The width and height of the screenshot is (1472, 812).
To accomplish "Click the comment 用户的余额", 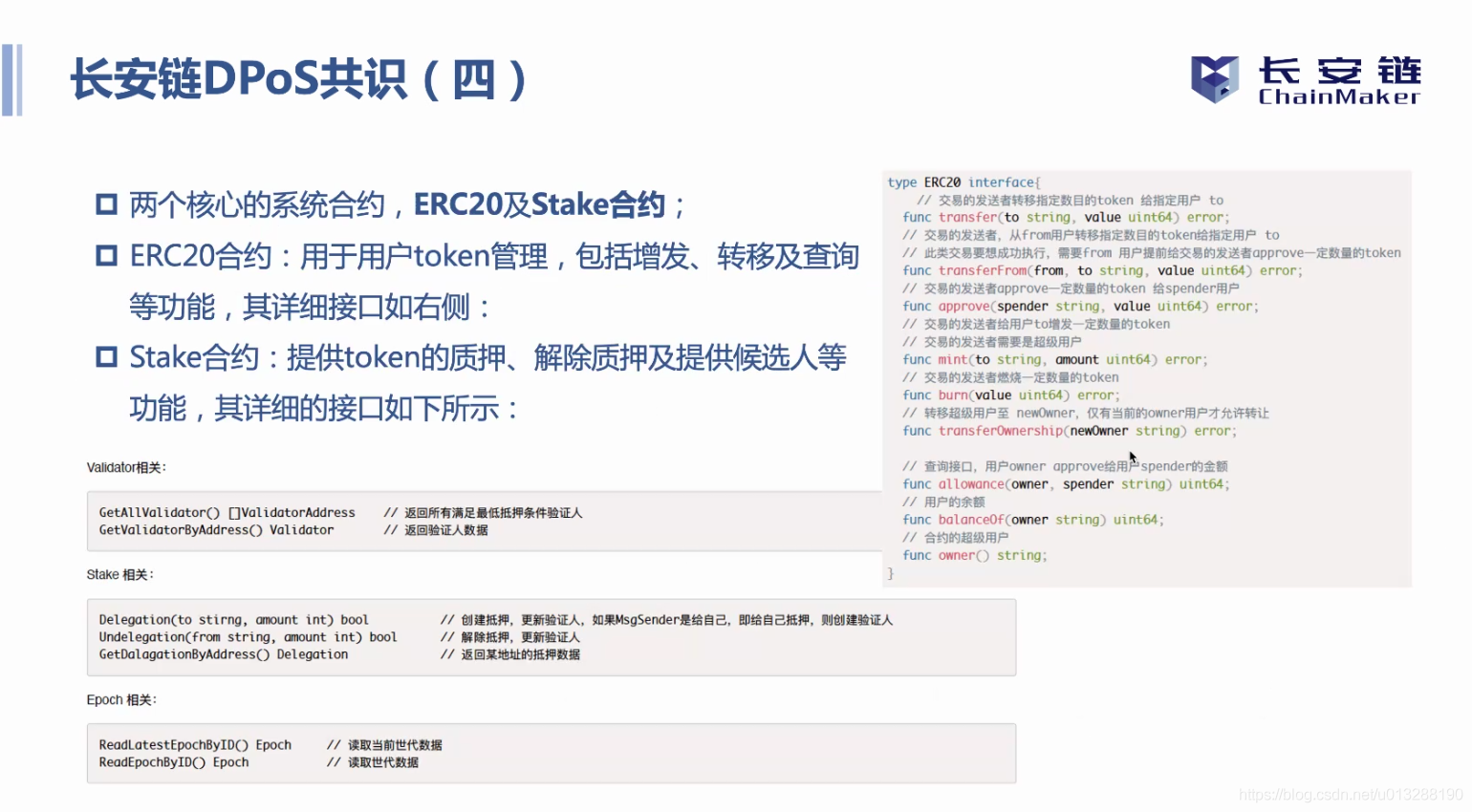I will 943,502.
